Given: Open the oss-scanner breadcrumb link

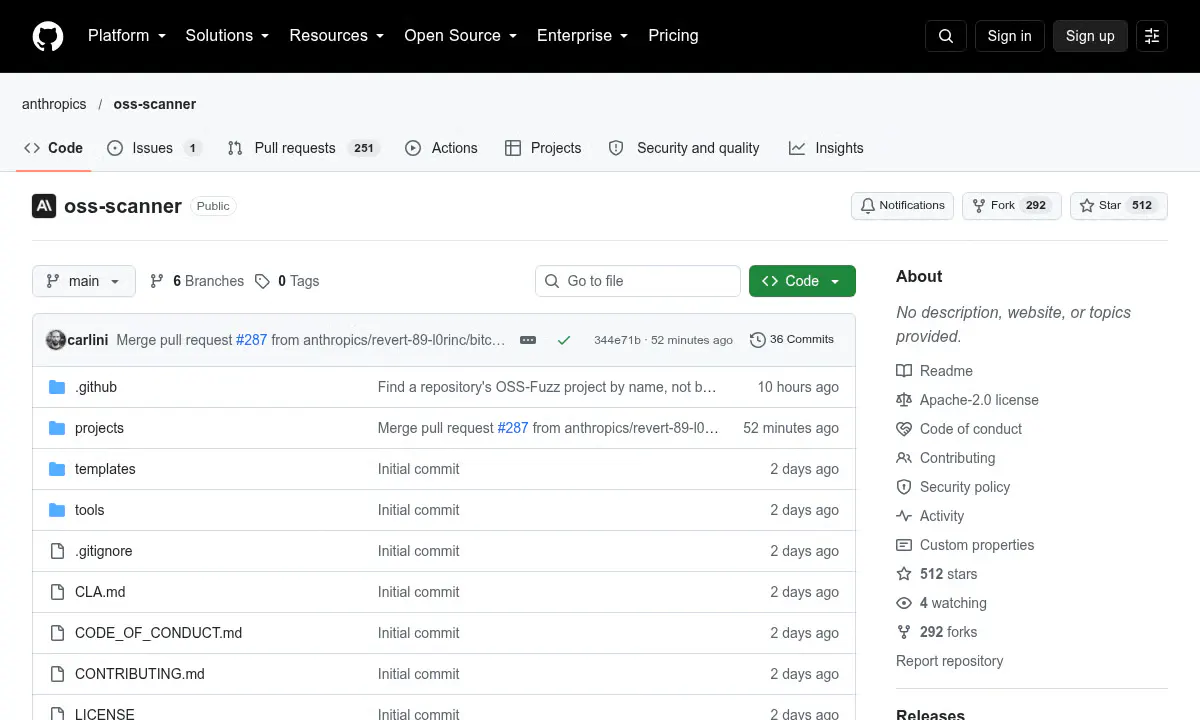Looking at the screenshot, I should 155,104.
